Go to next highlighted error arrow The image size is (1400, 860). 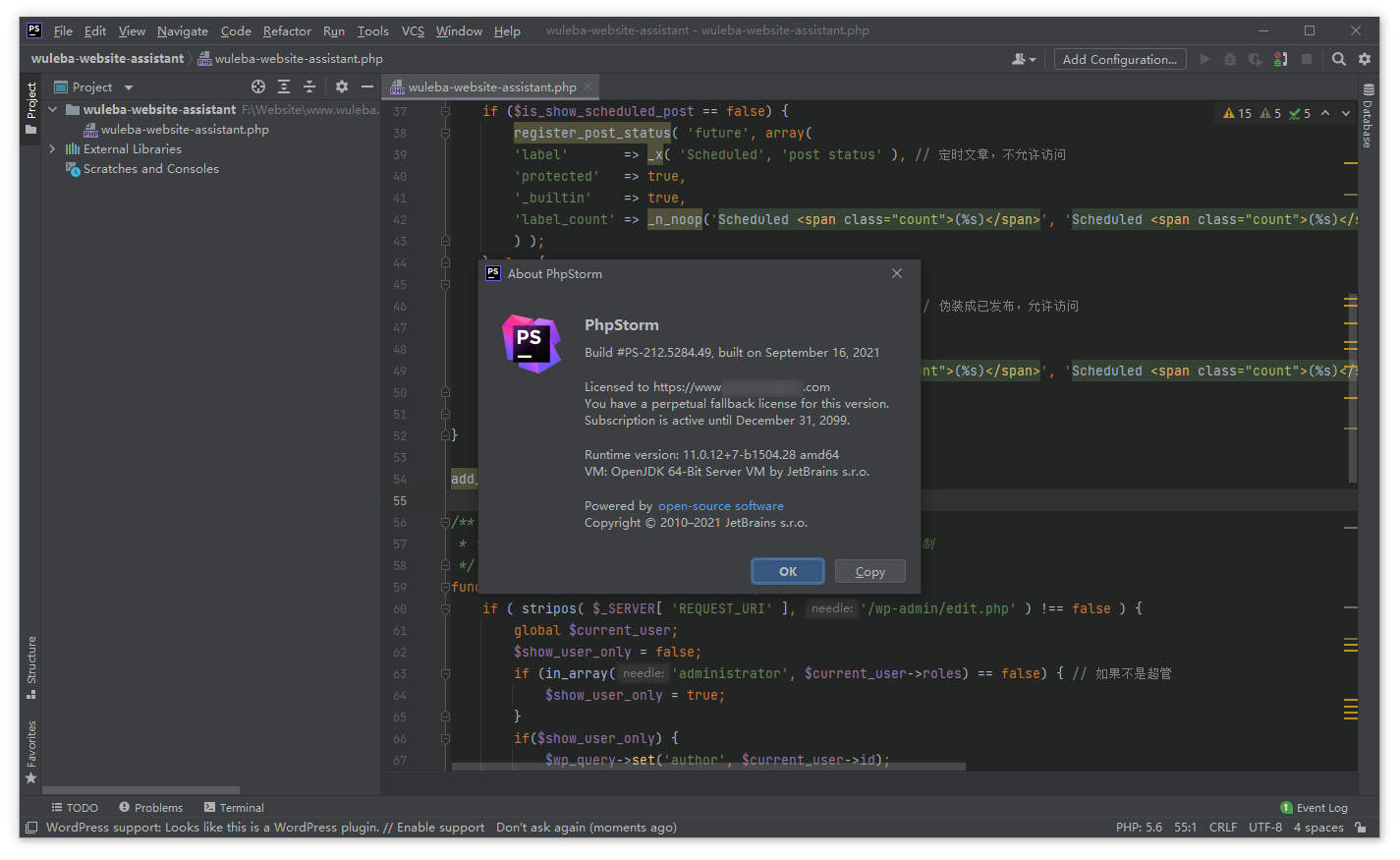[x=1346, y=113]
